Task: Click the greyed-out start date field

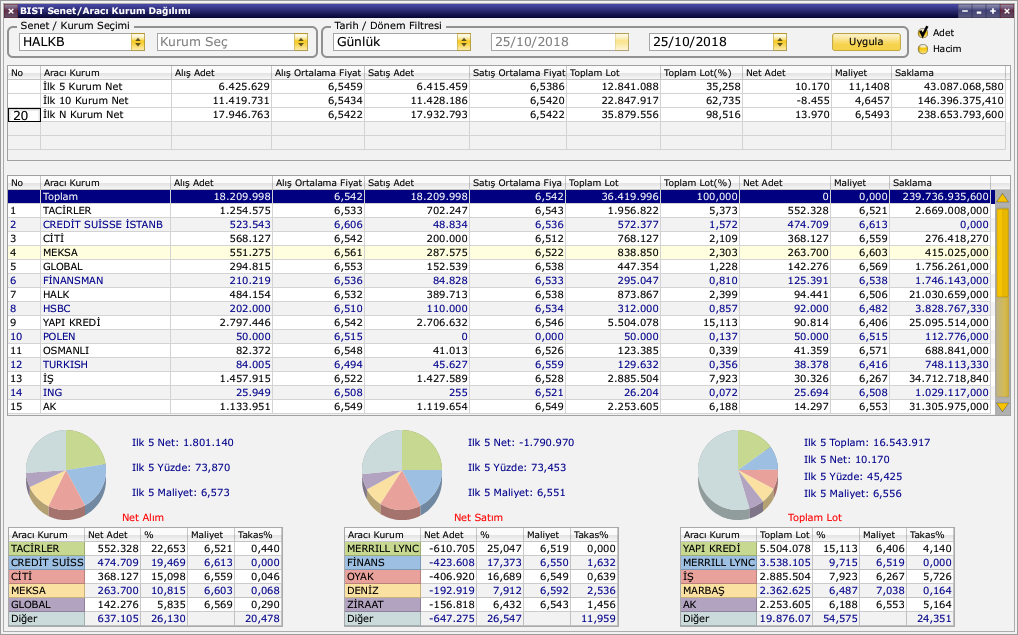Action: click(x=560, y=42)
